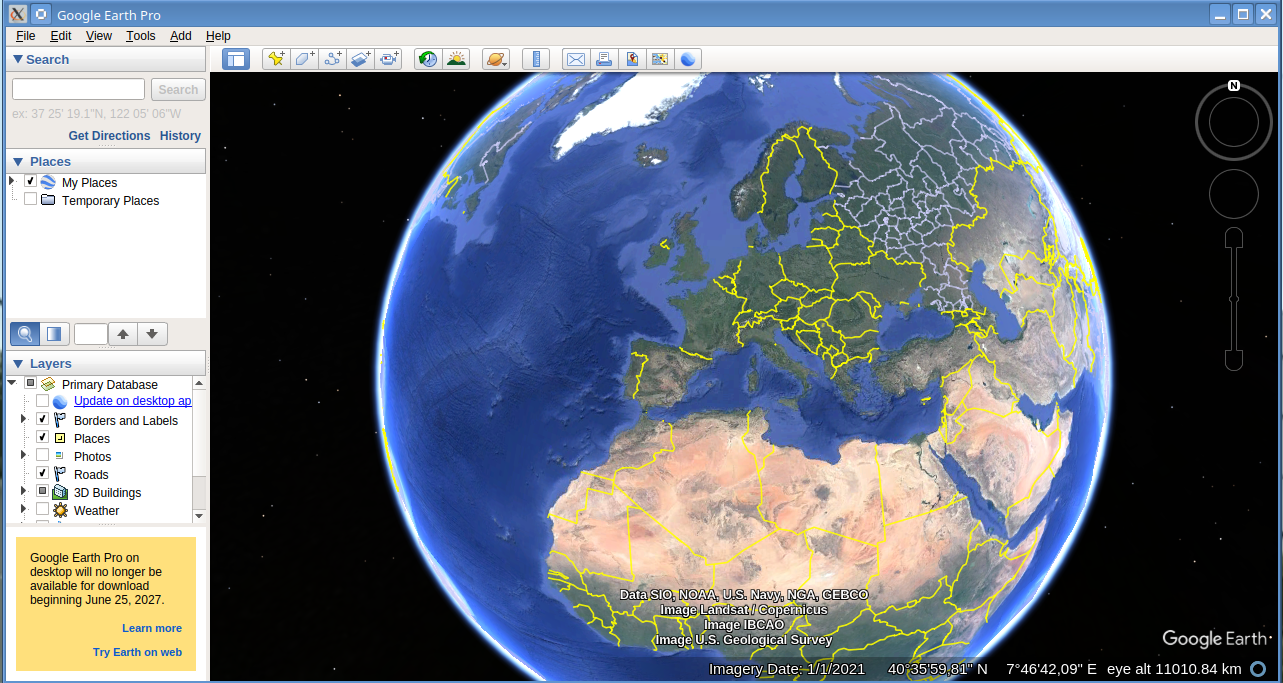Toggle sunlight across the landscape
Screen dimensions: 1283x683
[x=456, y=59]
